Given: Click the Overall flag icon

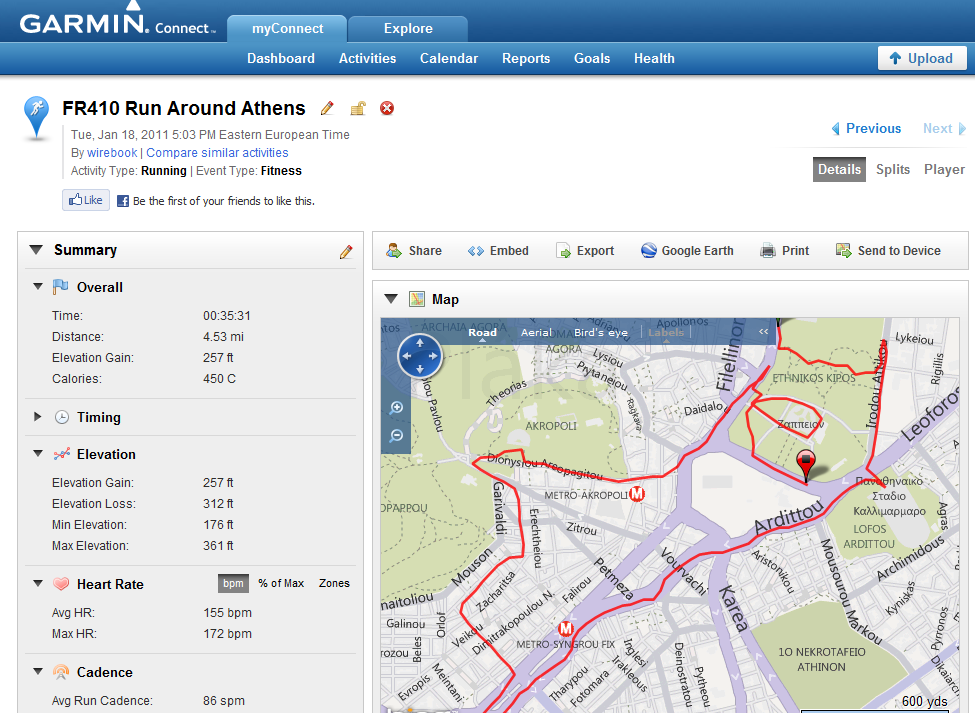Looking at the screenshot, I should tap(60, 287).
